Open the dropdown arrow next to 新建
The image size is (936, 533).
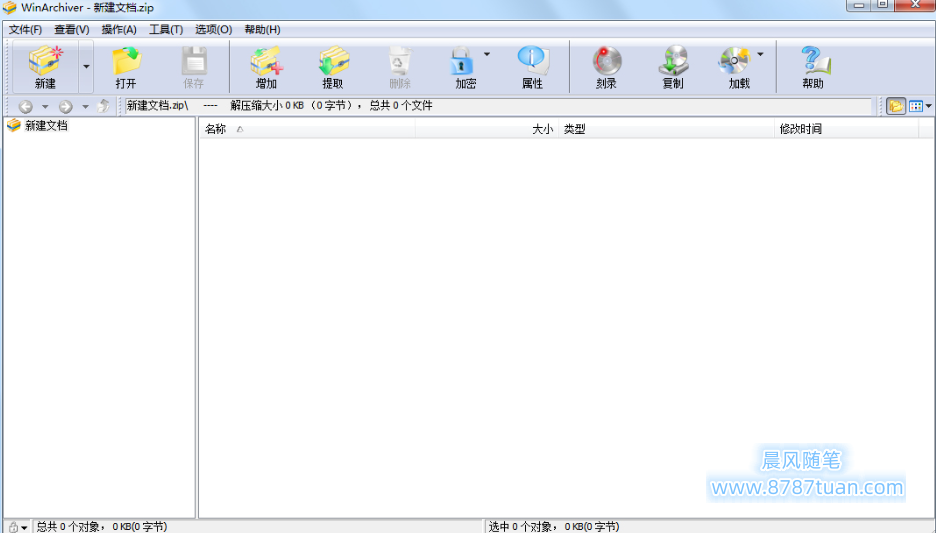(86, 66)
